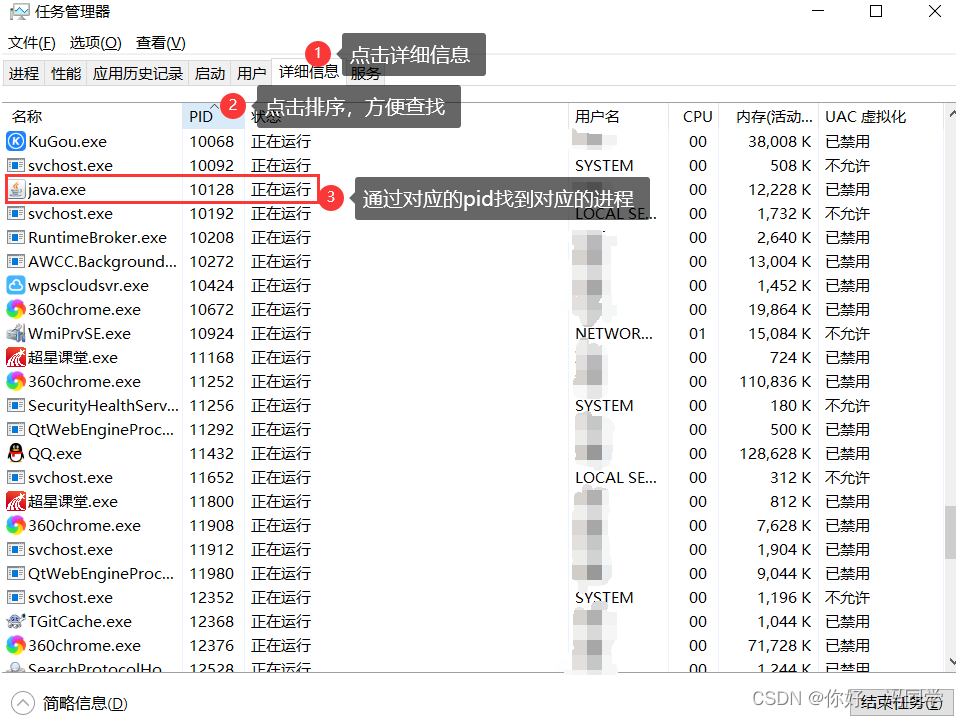Click the wpscloudsvr.exe name text
958x717 pixels.
pos(89,286)
